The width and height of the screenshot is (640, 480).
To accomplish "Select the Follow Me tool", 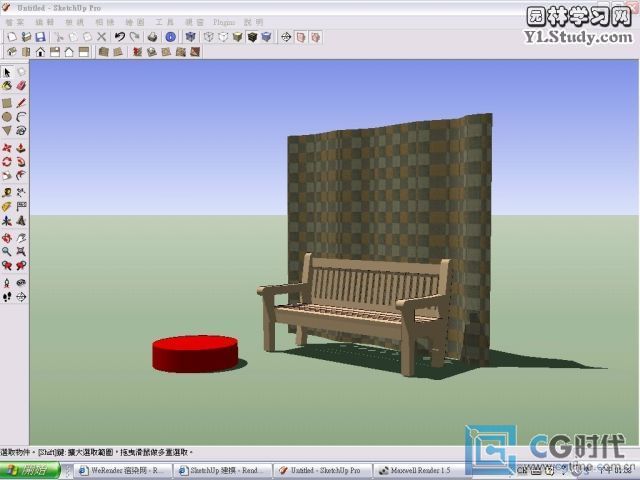I will click(x=21, y=162).
